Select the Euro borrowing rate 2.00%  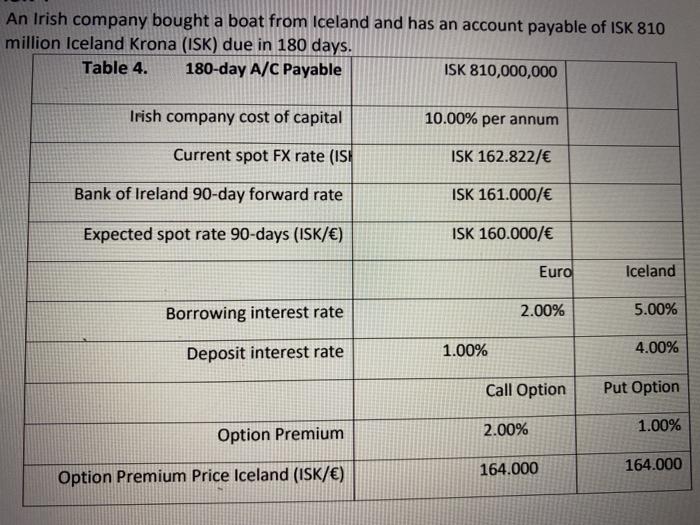542,310
